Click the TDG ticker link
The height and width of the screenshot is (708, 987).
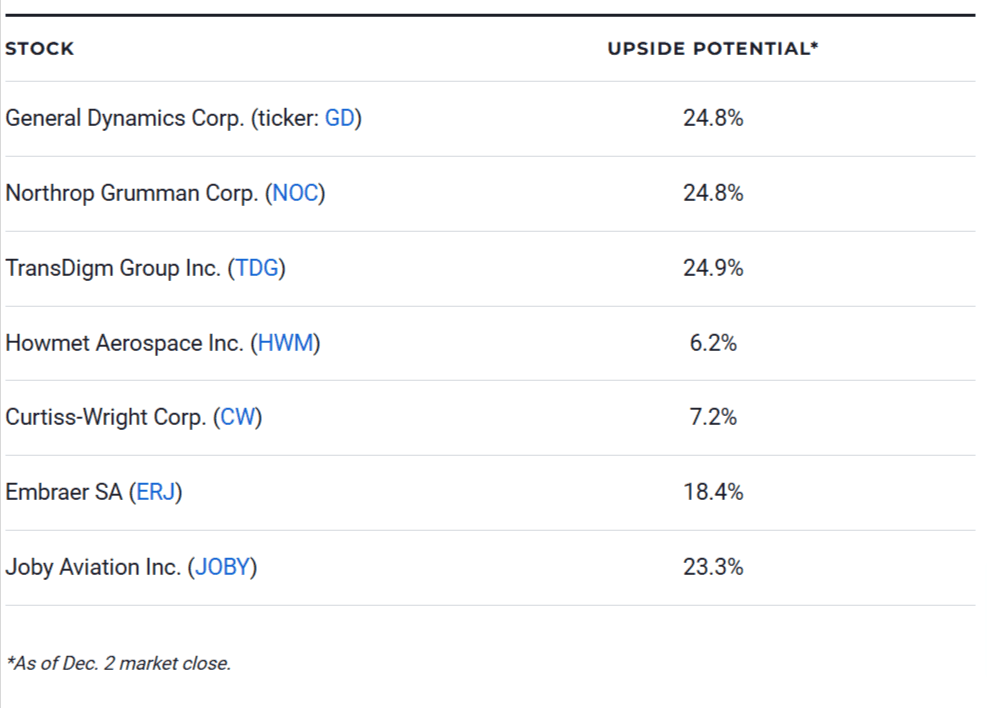click(256, 268)
